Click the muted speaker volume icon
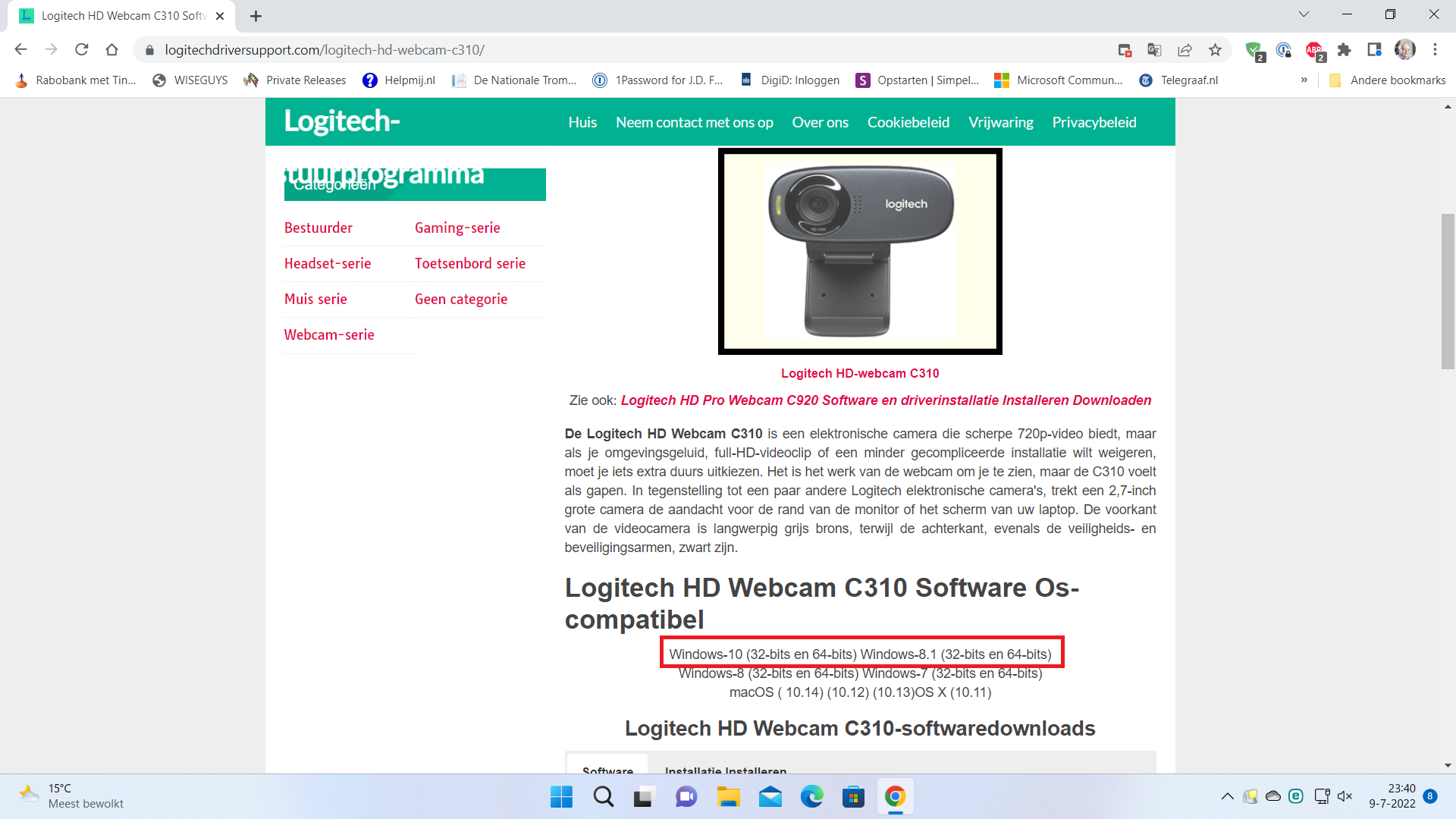Image resolution: width=1456 pixels, height=819 pixels. click(x=1345, y=796)
